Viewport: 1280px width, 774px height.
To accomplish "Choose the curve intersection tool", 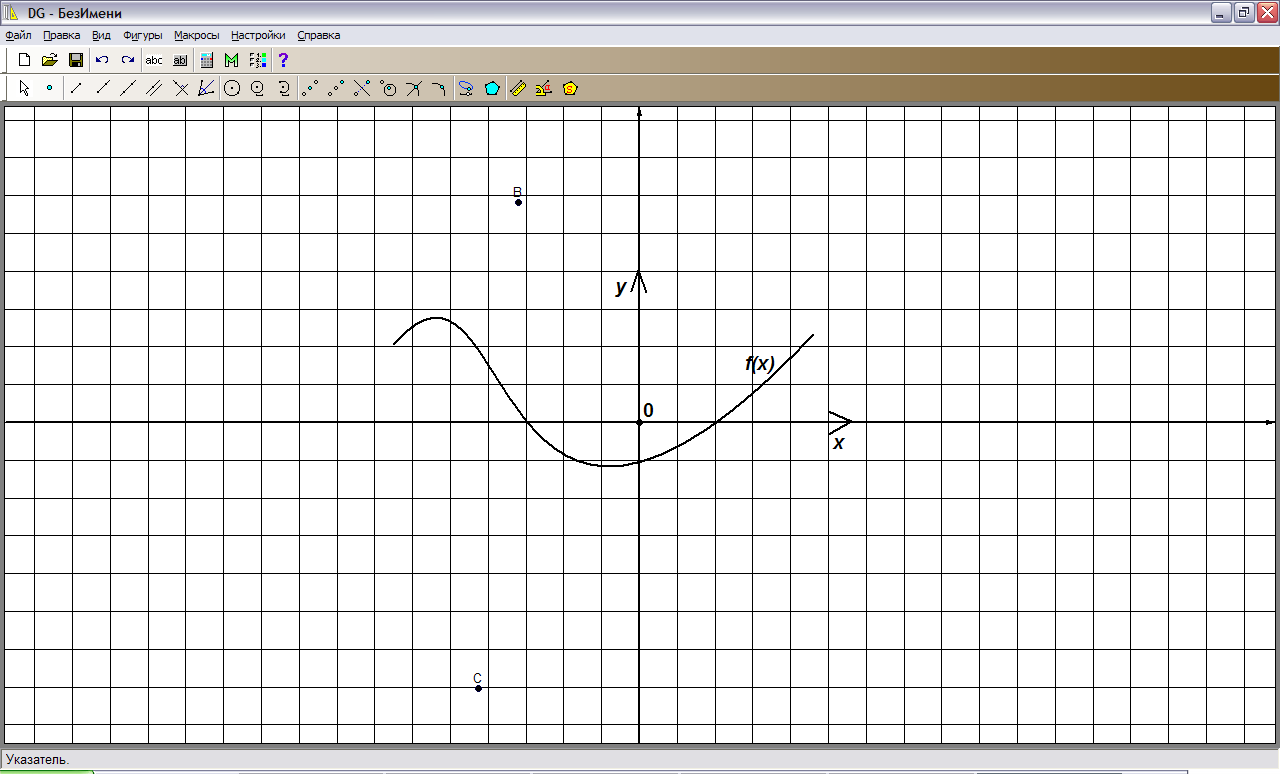I will tap(439, 88).
